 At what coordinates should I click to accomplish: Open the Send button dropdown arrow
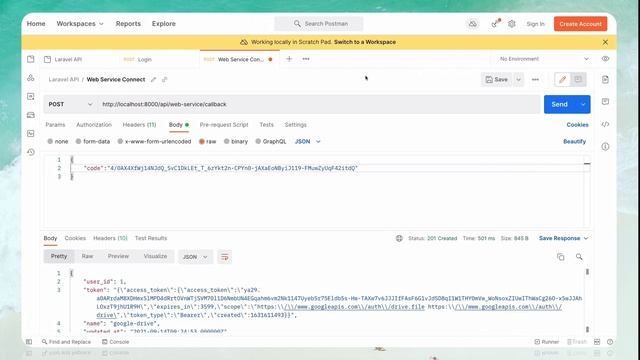pyautogui.click(x=583, y=104)
